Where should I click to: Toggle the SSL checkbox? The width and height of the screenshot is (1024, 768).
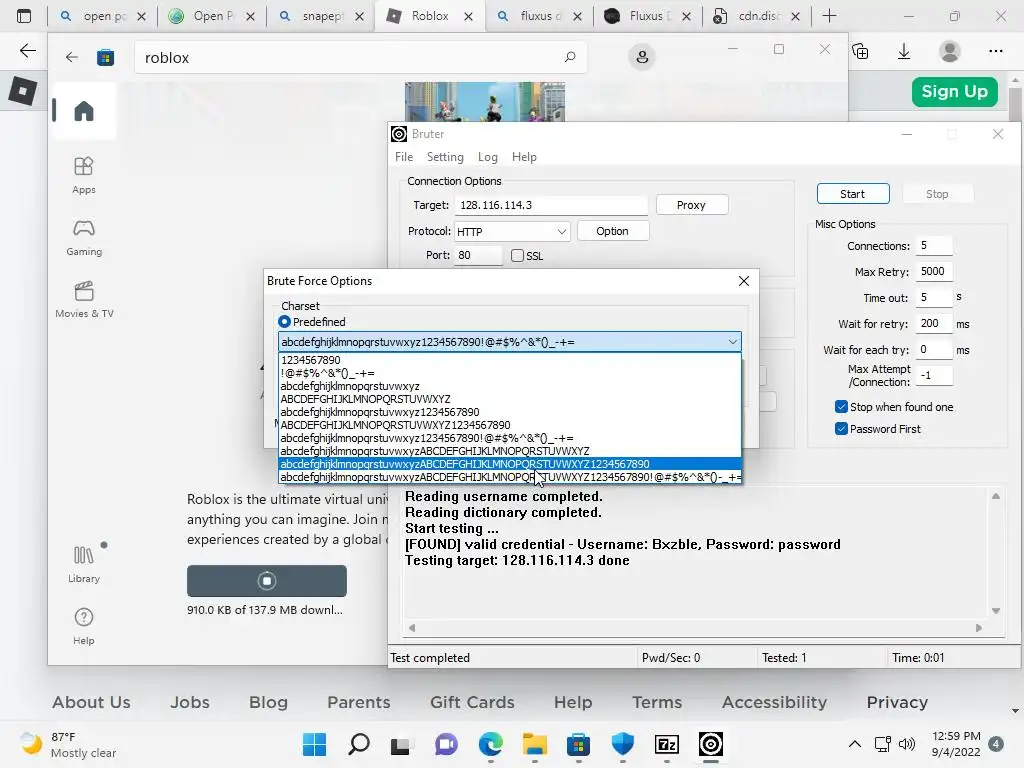517,255
